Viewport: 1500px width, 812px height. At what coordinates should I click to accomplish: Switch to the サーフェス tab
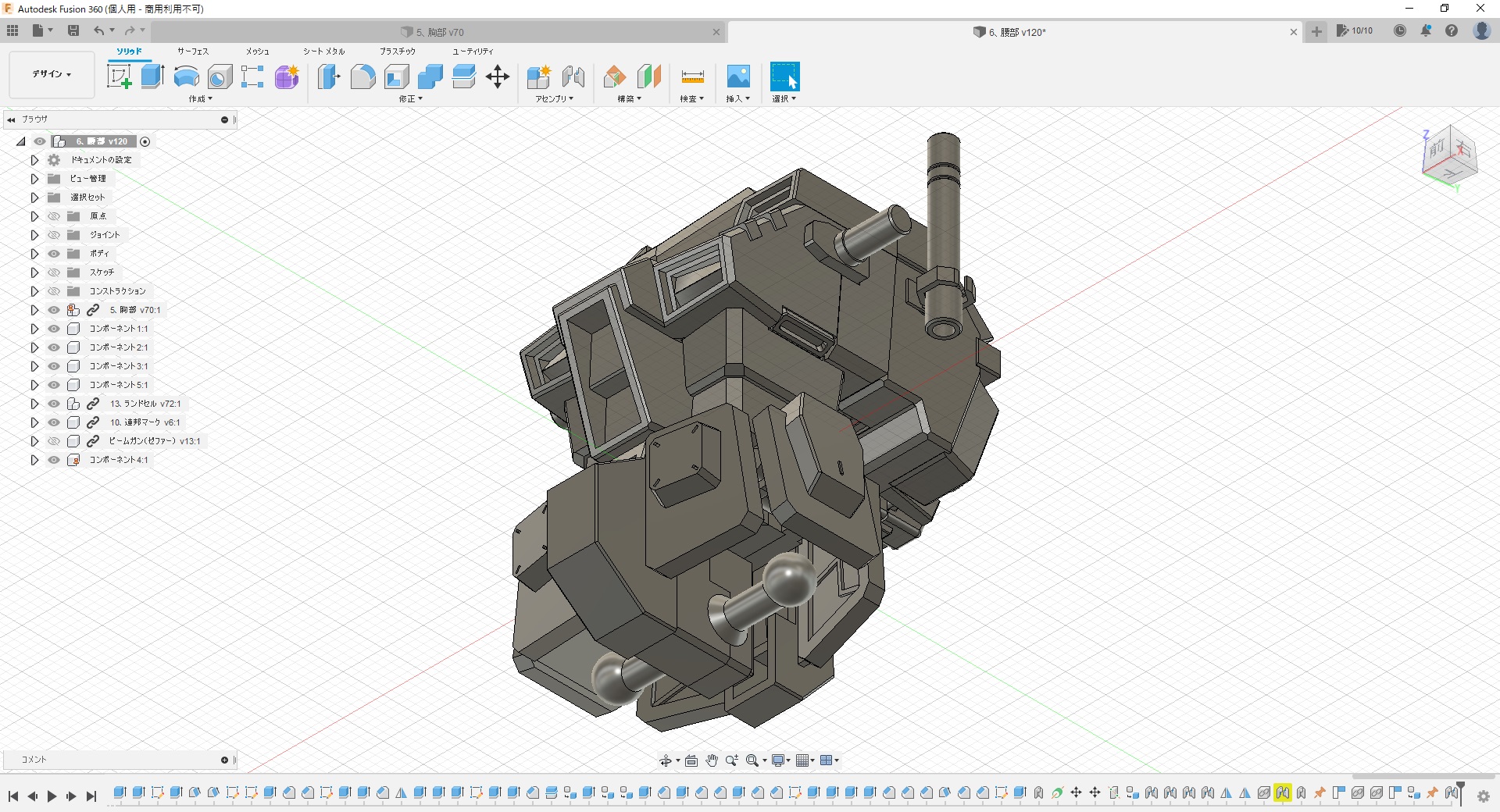193,52
